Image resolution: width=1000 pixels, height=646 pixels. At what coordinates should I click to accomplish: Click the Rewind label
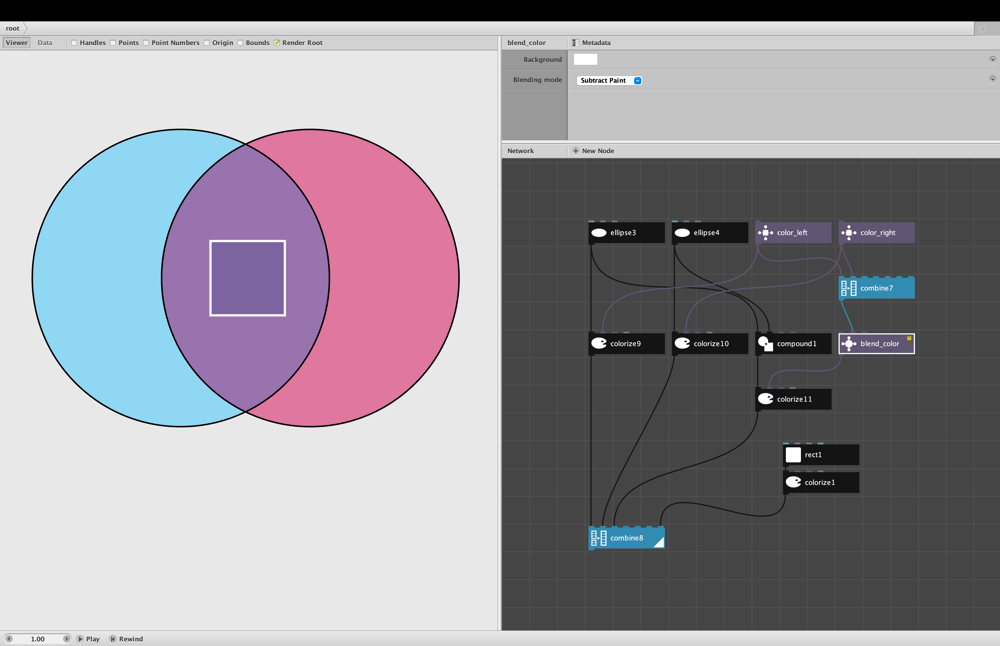click(x=131, y=639)
